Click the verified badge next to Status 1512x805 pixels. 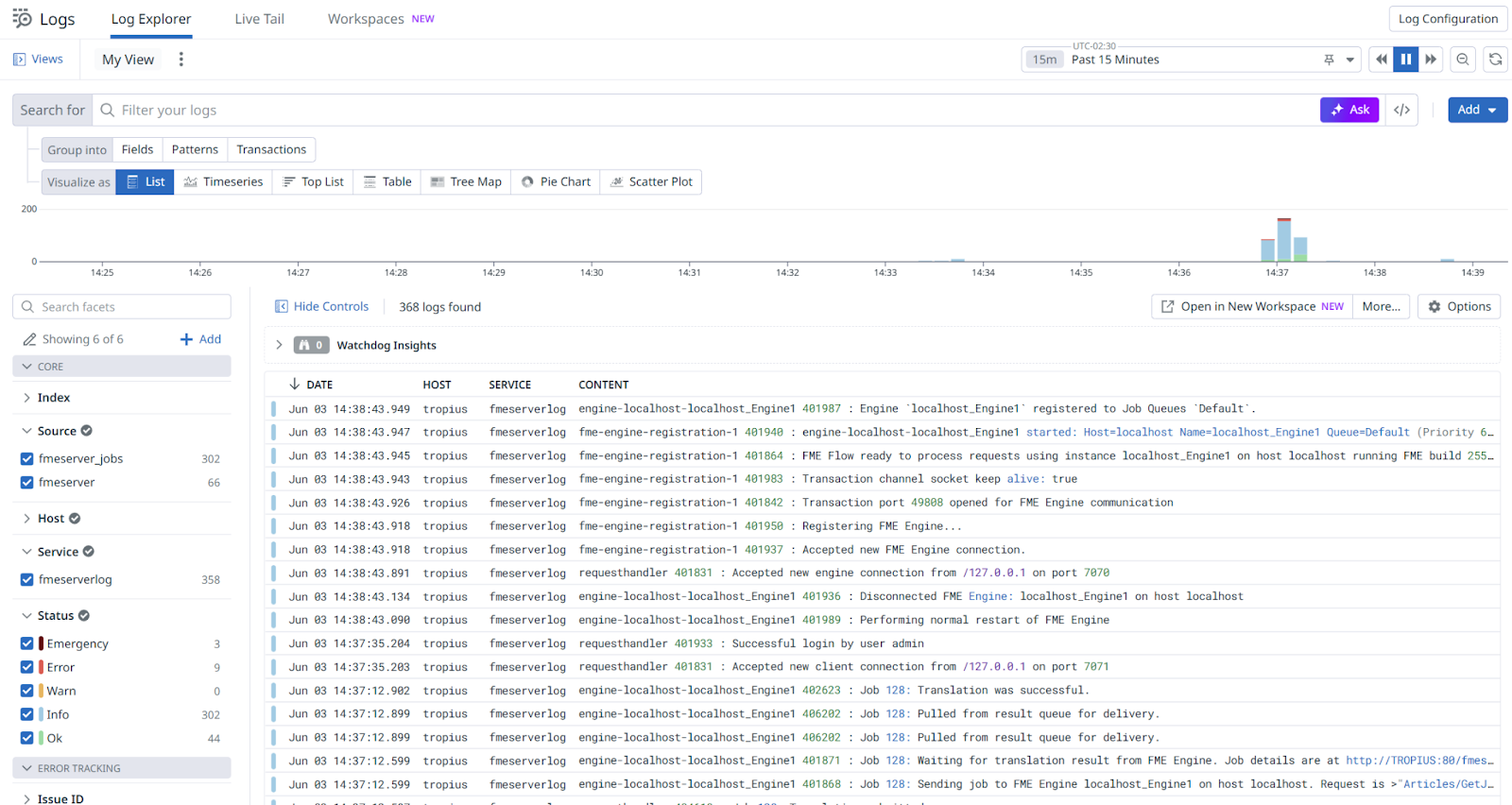[x=84, y=616]
